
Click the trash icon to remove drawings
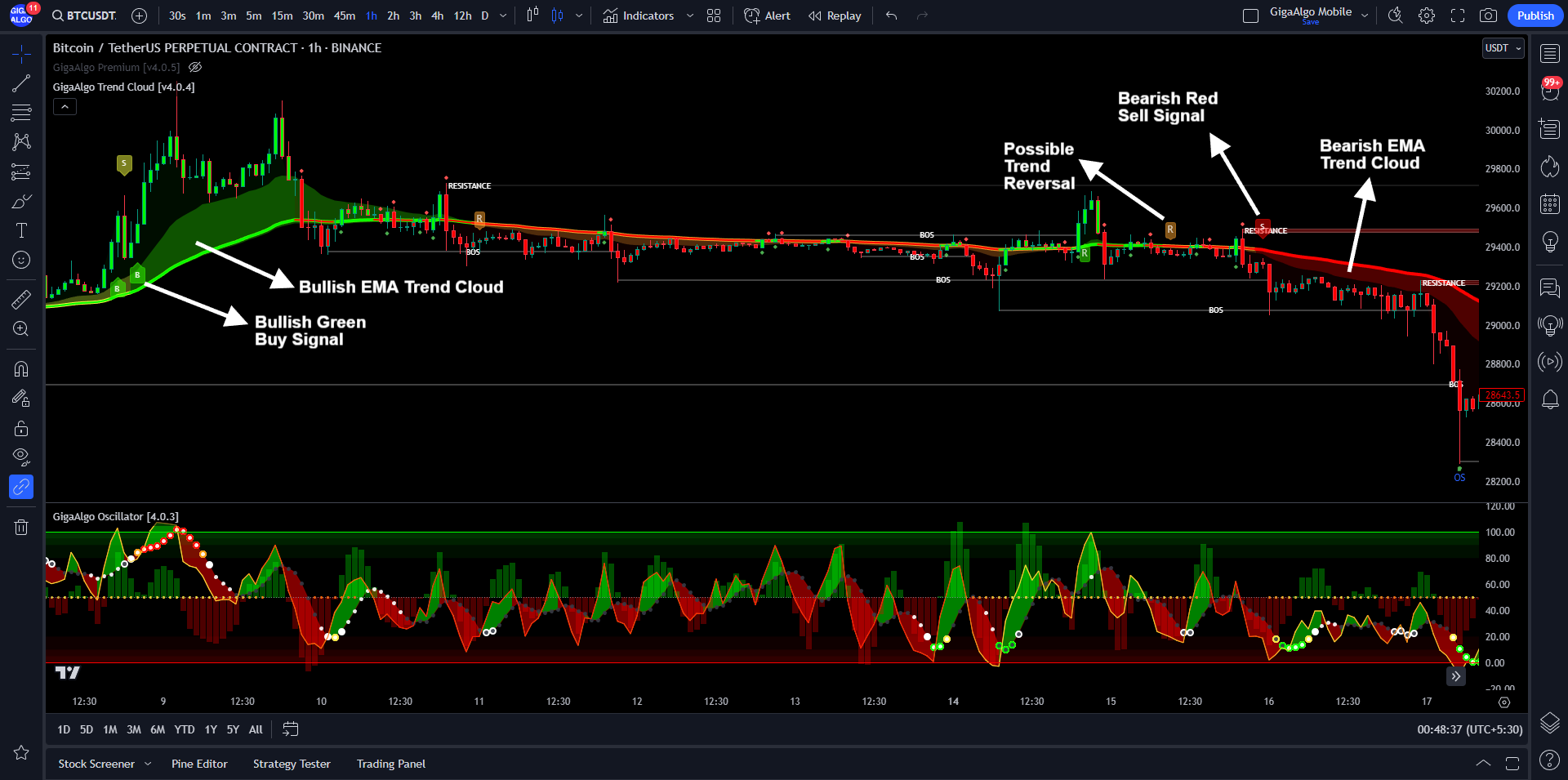(x=21, y=527)
